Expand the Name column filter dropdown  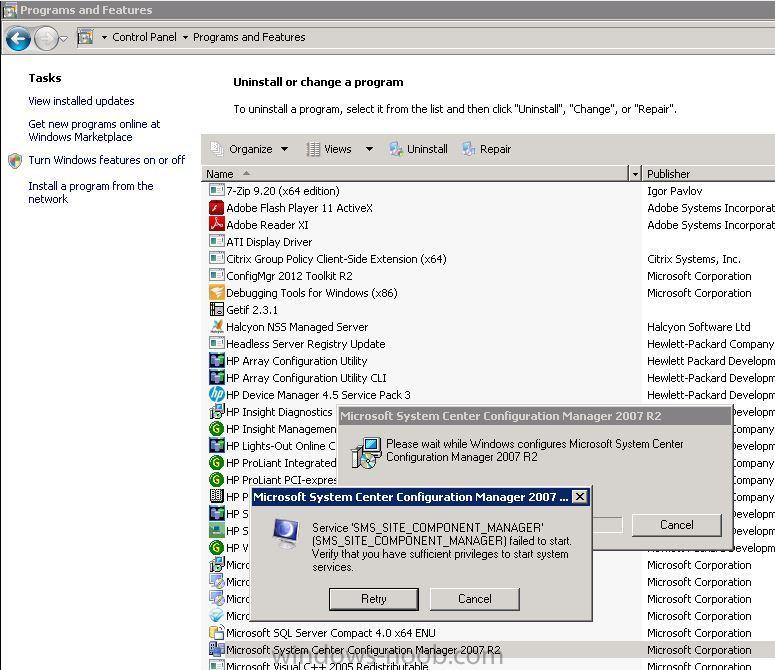coord(634,174)
